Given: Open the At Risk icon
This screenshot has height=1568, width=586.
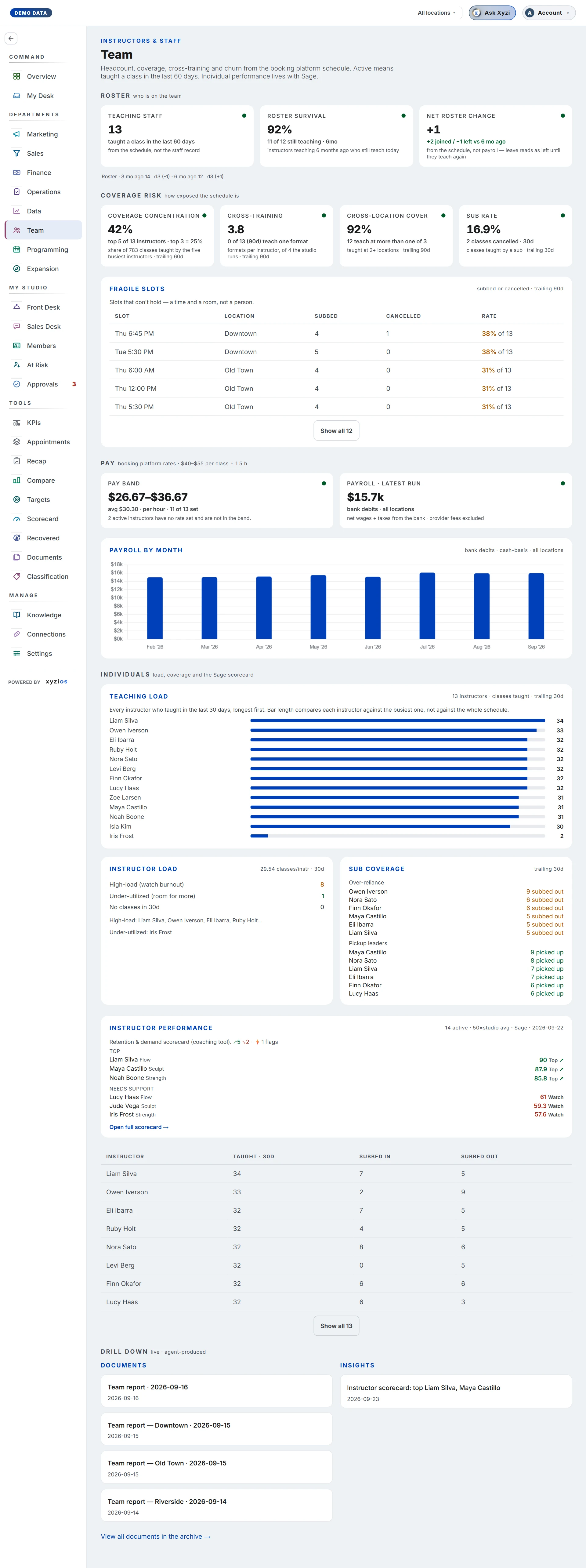Looking at the screenshot, I should 16,365.
